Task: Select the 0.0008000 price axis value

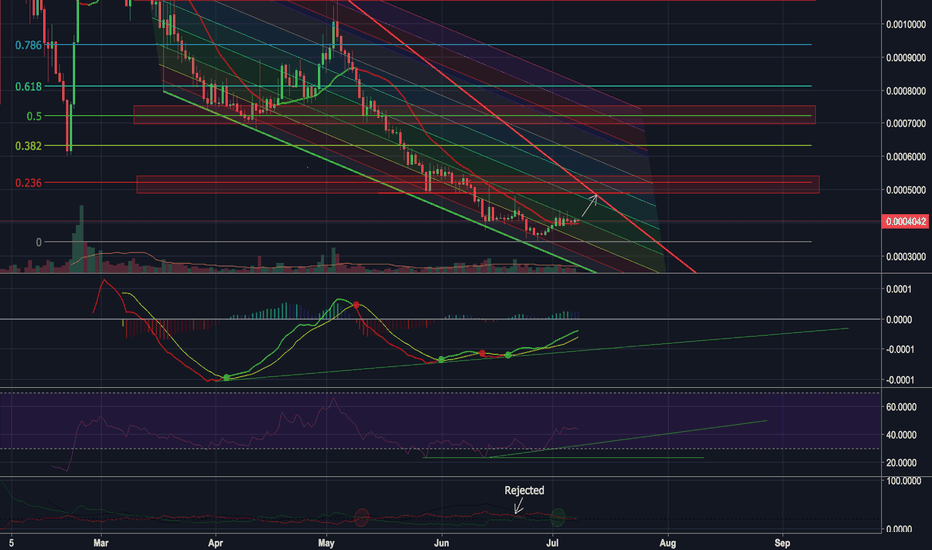Action: click(x=906, y=91)
